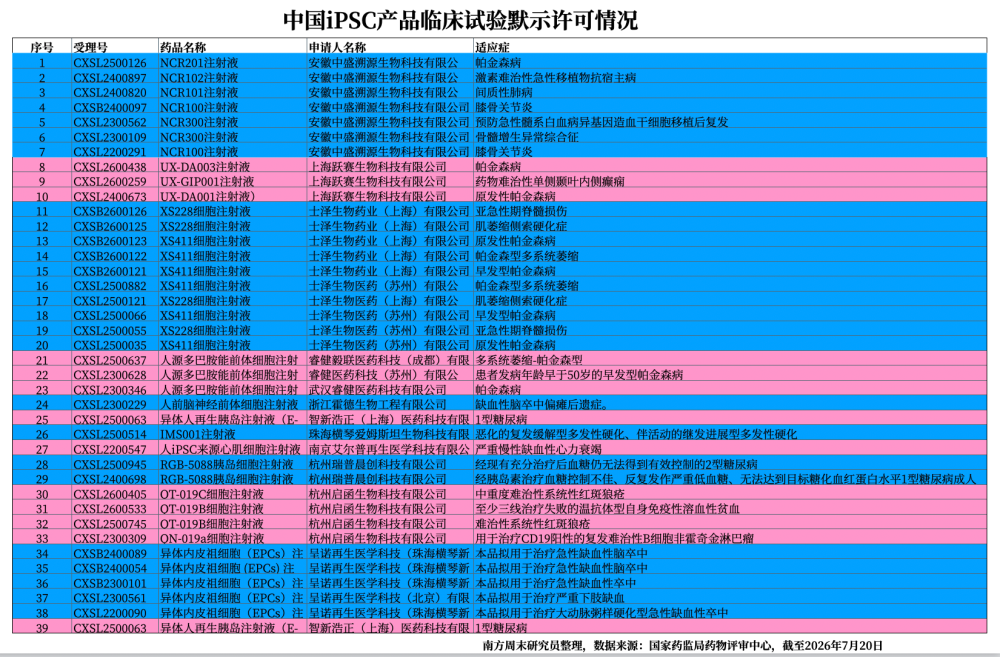Select the 受理号 column header
The image size is (1000, 657).
91,47
